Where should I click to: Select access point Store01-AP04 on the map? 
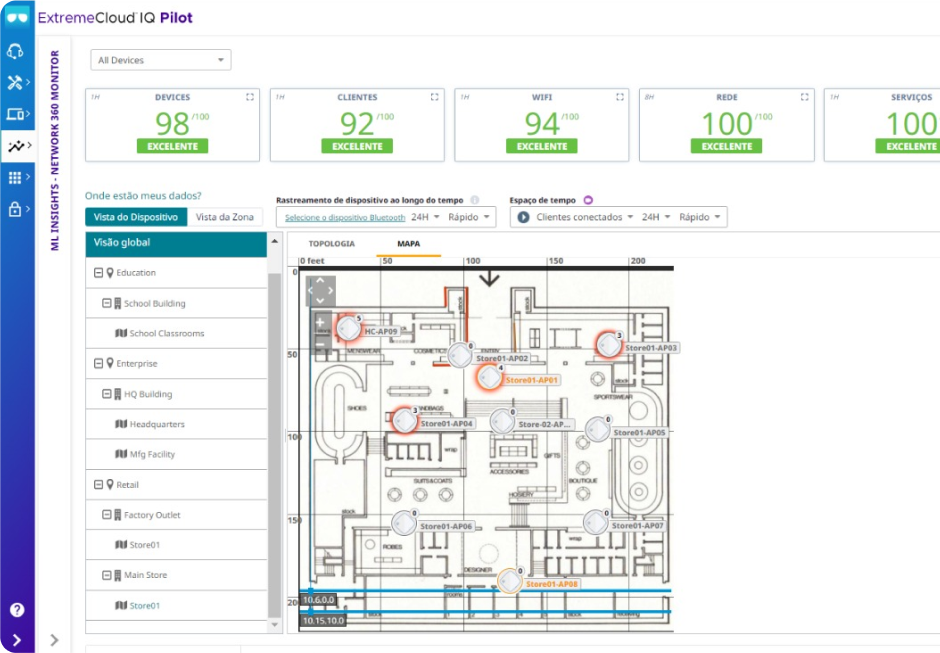405,421
